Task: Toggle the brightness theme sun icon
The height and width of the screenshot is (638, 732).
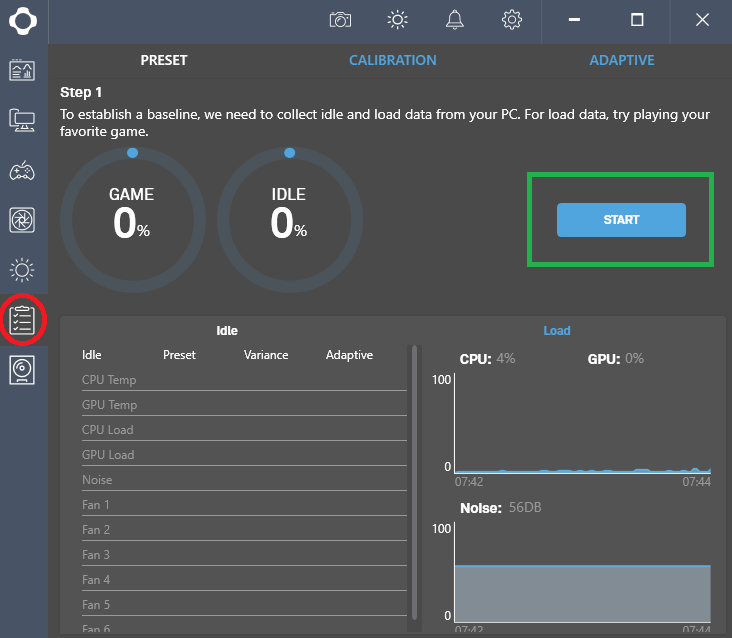Action: coord(397,20)
